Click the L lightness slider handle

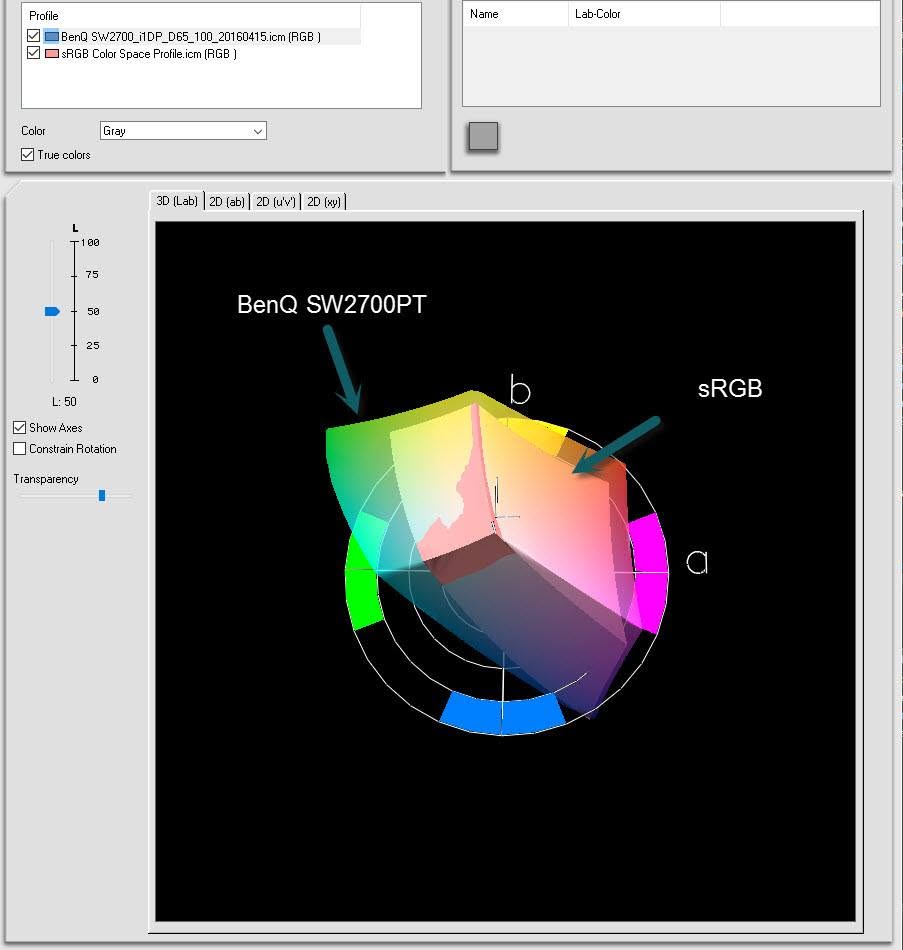tap(52, 311)
